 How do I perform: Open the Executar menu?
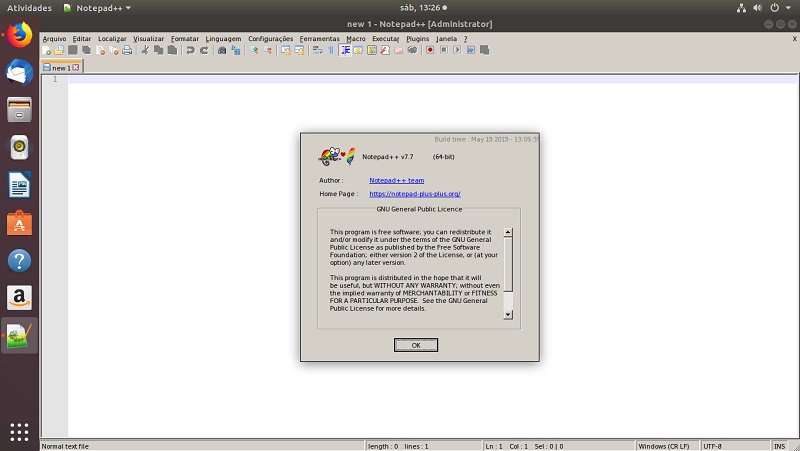point(386,39)
